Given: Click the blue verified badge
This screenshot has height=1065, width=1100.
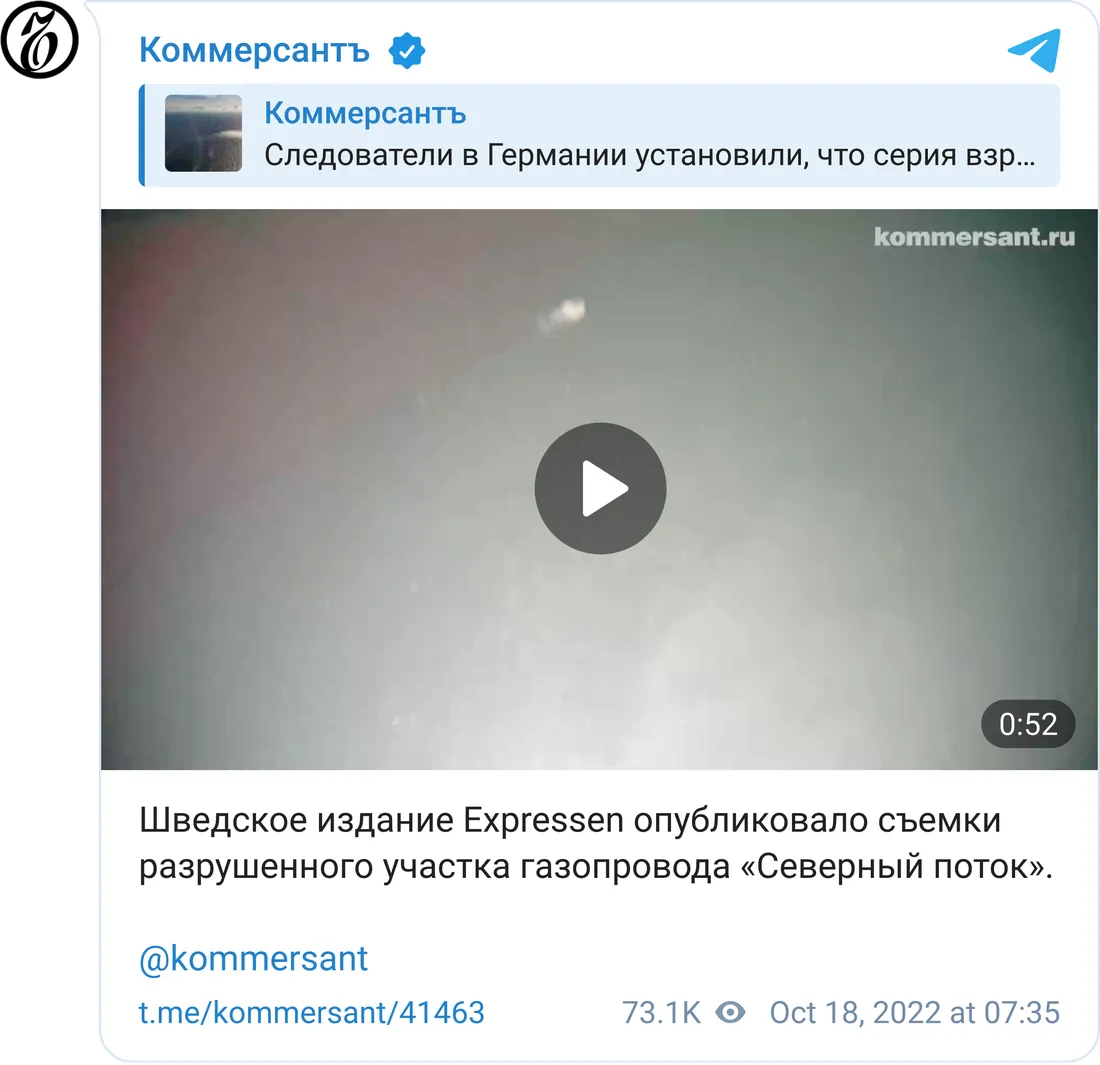Looking at the screenshot, I should tap(407, 51).
